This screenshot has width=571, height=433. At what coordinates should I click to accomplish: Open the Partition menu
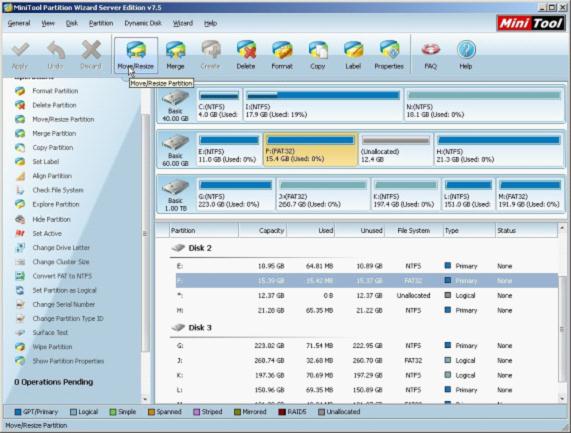point(101,23)
